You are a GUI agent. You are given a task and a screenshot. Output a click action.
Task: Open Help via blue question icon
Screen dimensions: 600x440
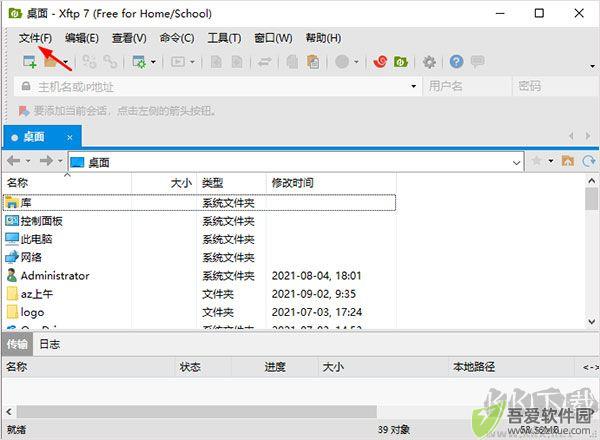coord(456,62)
